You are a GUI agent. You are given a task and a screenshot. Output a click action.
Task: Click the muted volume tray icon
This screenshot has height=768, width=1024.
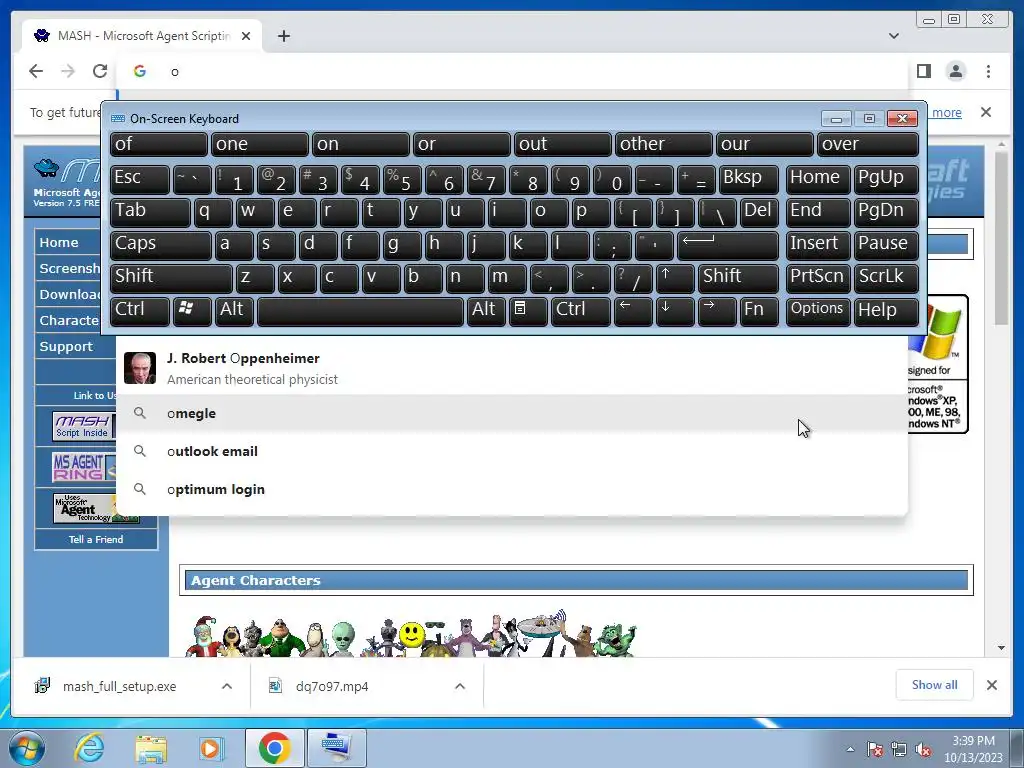923,750
